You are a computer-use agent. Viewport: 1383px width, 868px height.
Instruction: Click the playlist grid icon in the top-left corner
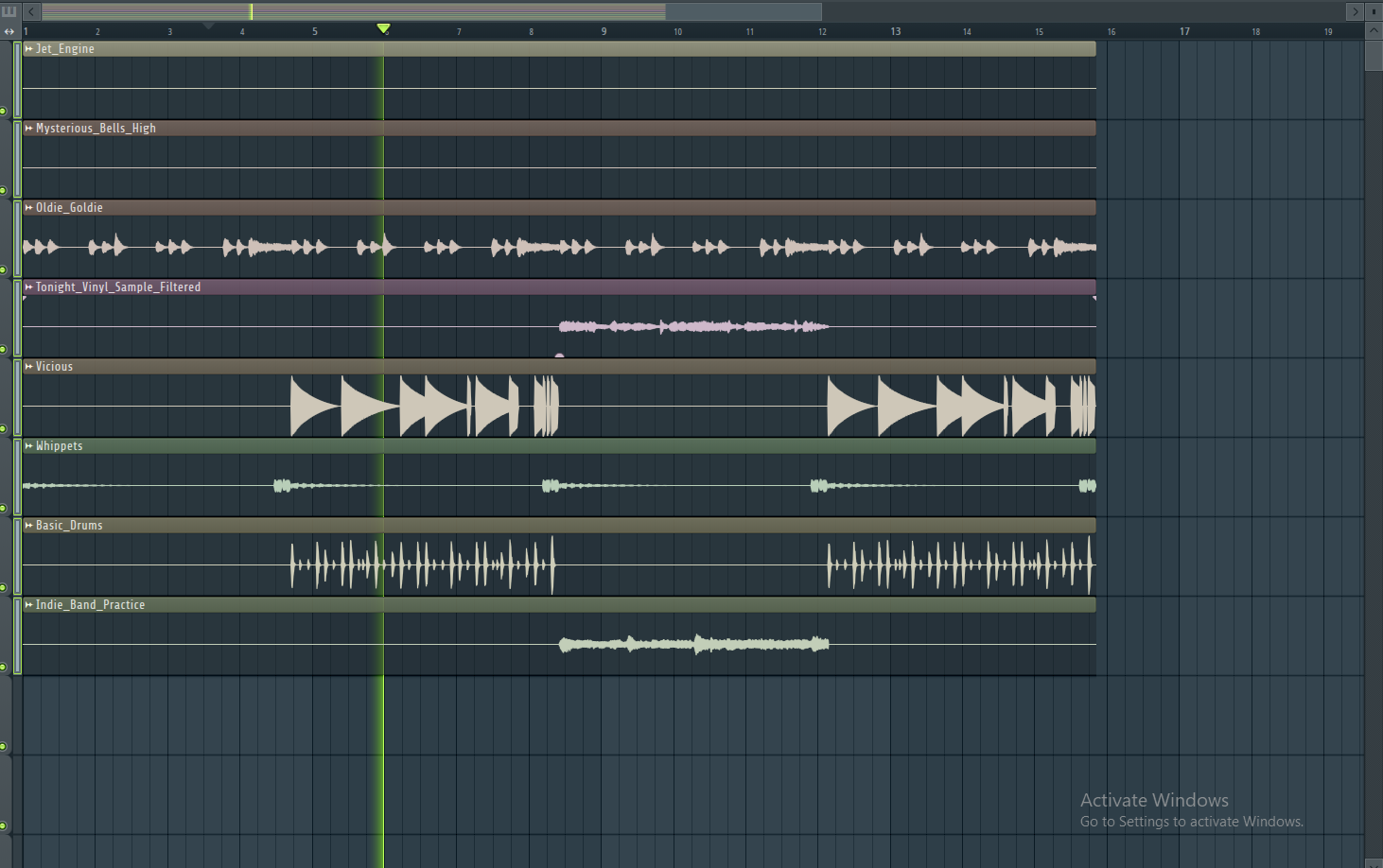9,11
